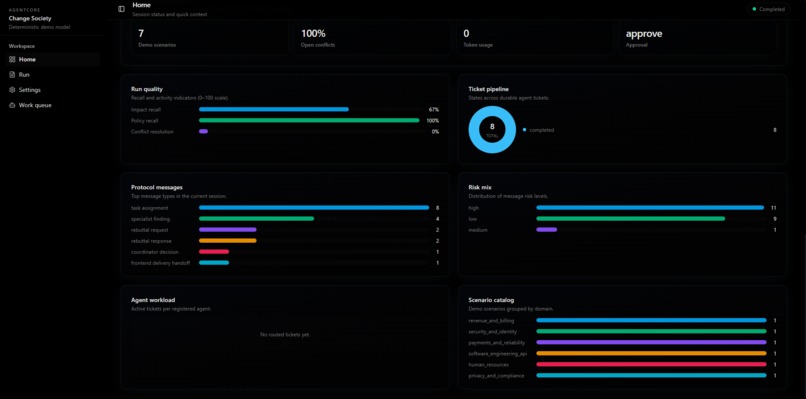
Task: Click the Demo scenarios card showing 7
Action: [x=209, y=39]
